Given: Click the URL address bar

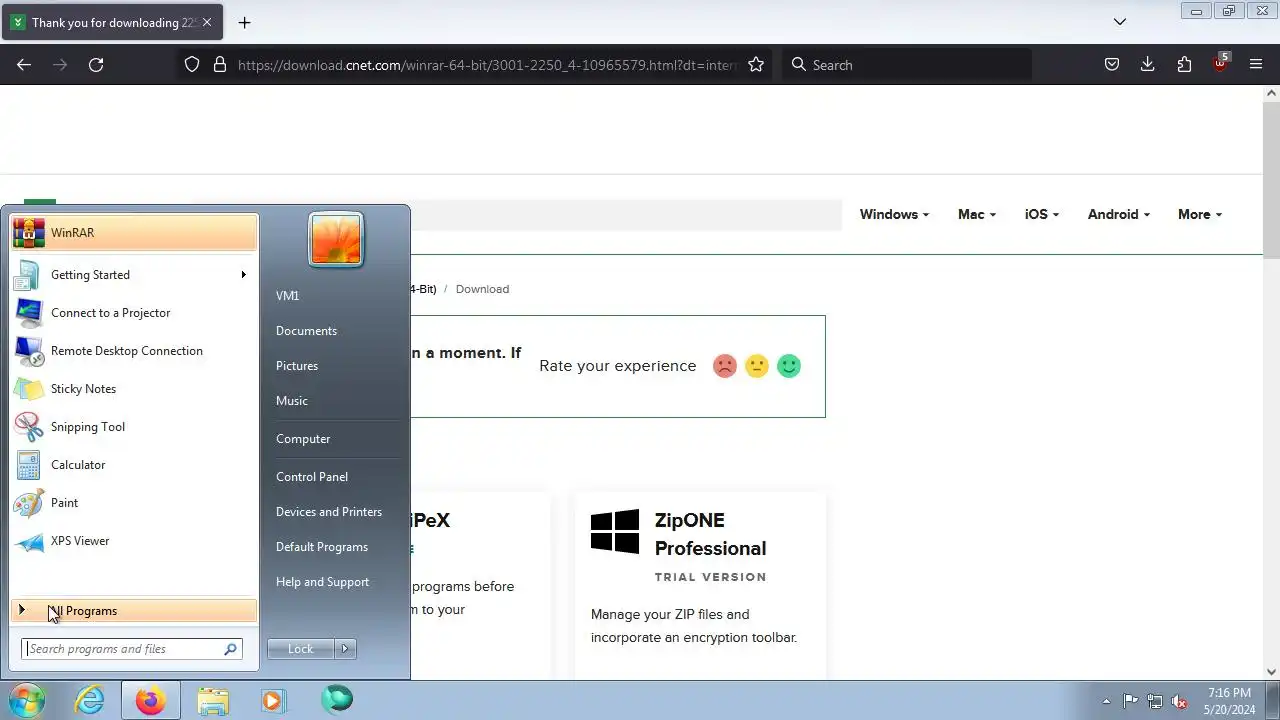Looking at the screenshot, I should 487,65.
